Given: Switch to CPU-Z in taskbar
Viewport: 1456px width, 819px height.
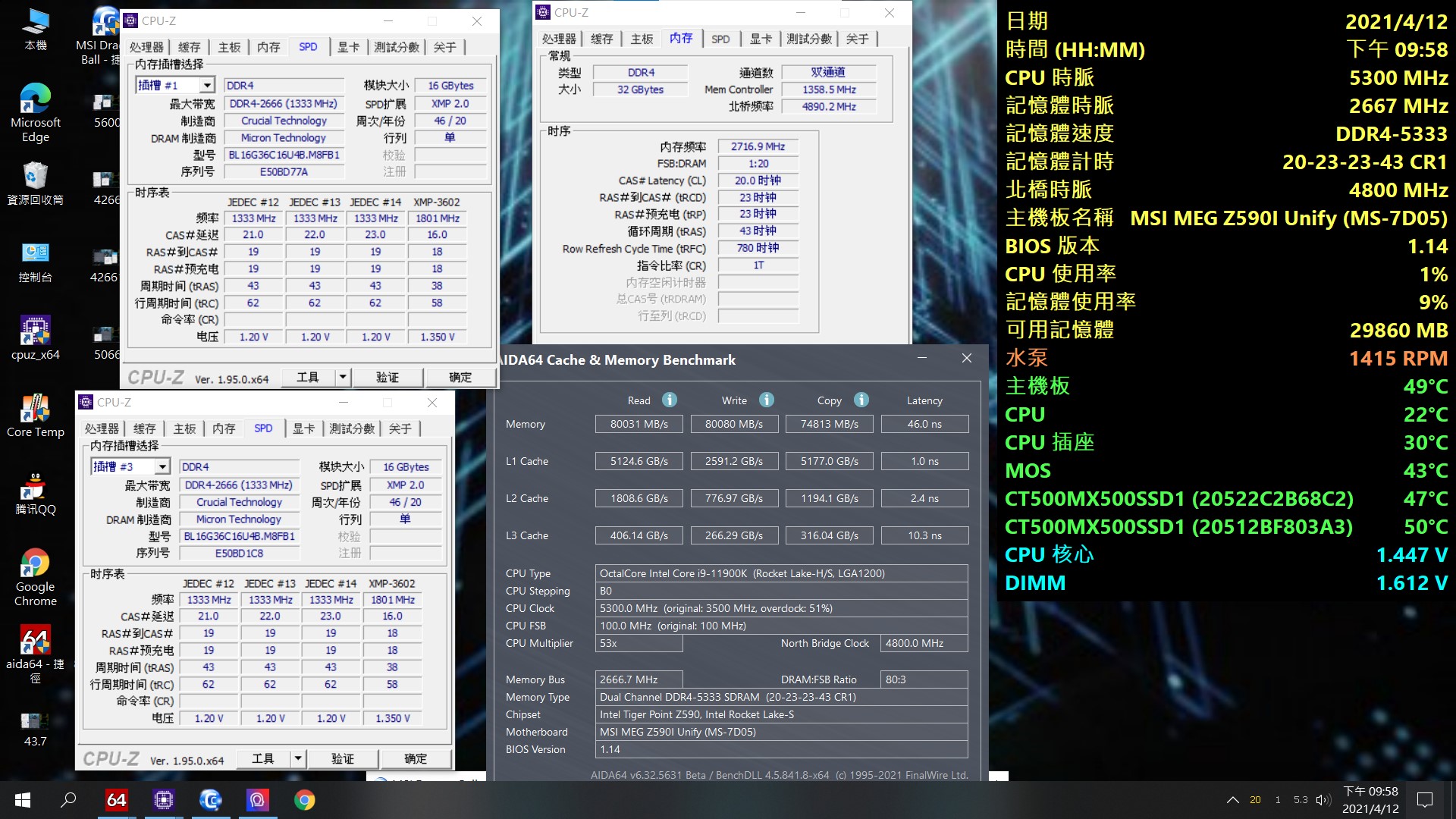Looking at the screenshot, I should 163,800.
